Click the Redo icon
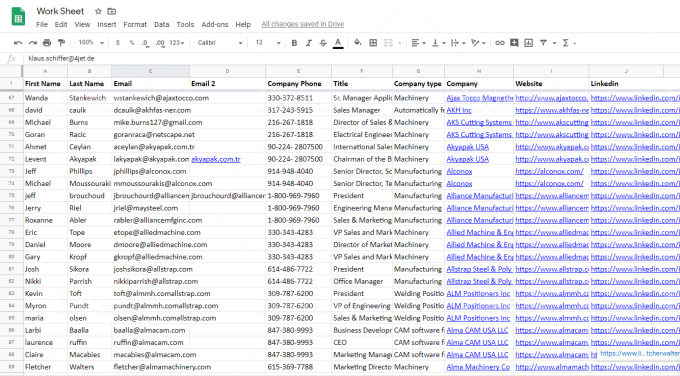The height and width of the screenshot is (376, 680). [33, 43]
